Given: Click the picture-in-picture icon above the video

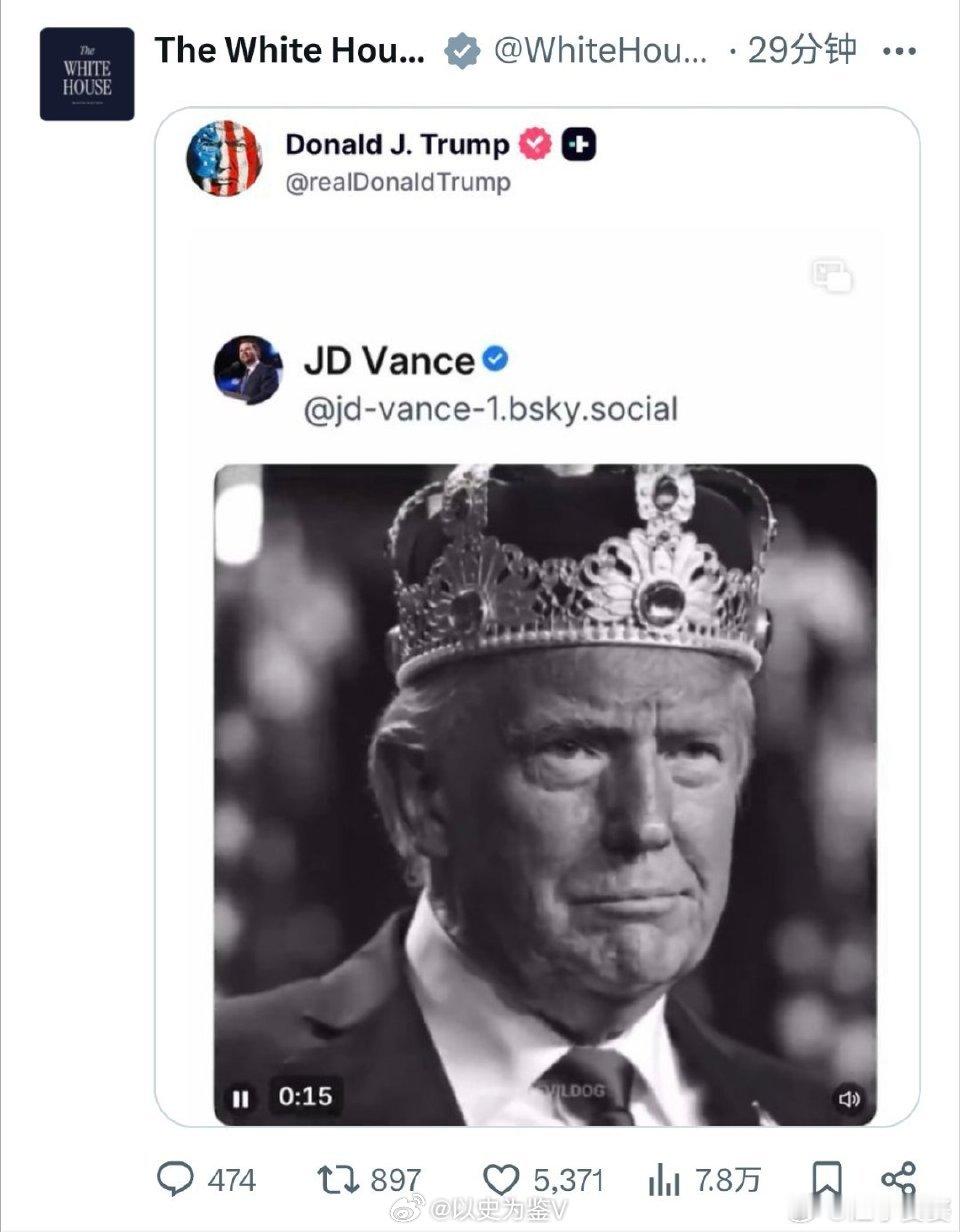Looking at the screenshot, I should 832,275.
